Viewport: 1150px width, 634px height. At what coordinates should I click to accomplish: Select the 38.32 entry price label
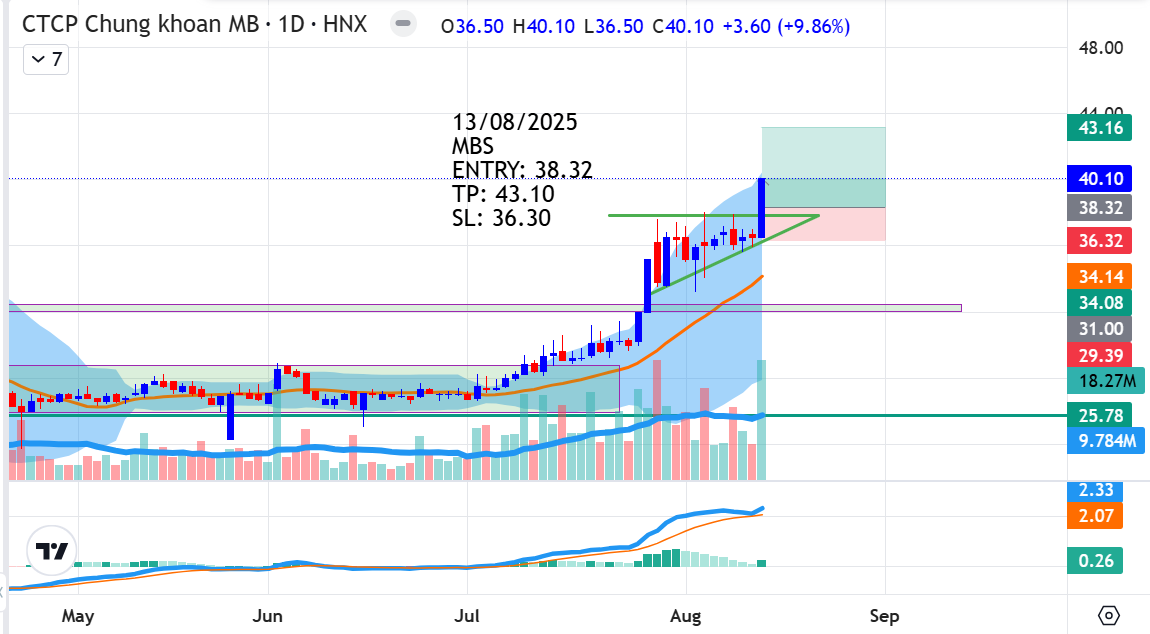click(x=1099, y=208)
